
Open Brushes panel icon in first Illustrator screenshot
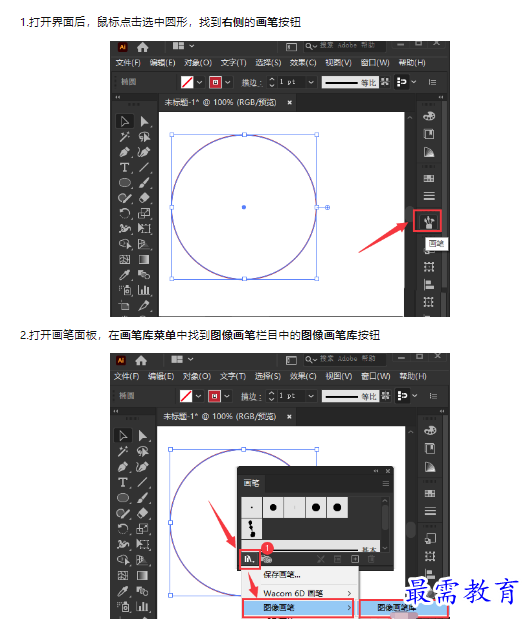click(428, 221)
